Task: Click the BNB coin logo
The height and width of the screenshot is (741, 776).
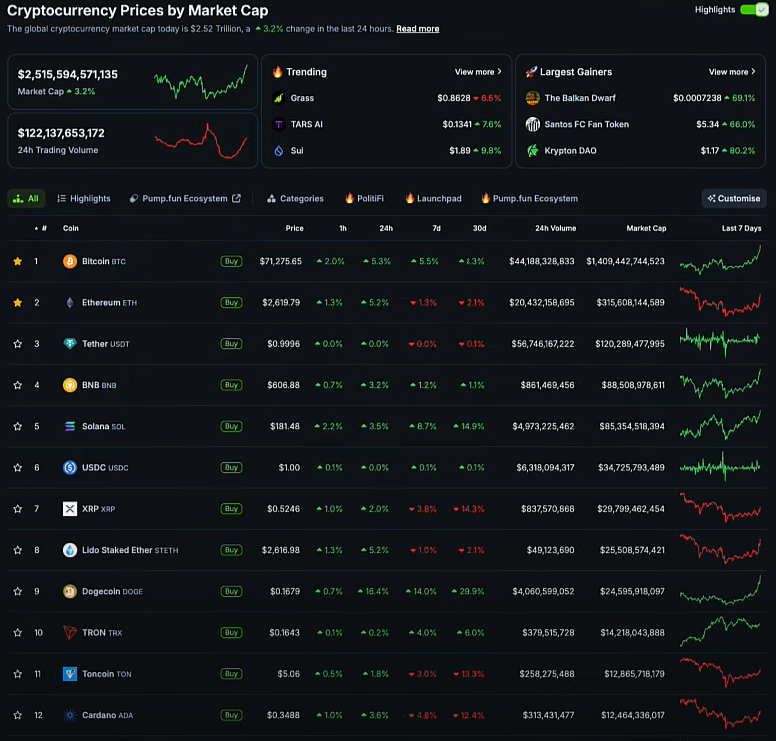Action: (70, 385)
